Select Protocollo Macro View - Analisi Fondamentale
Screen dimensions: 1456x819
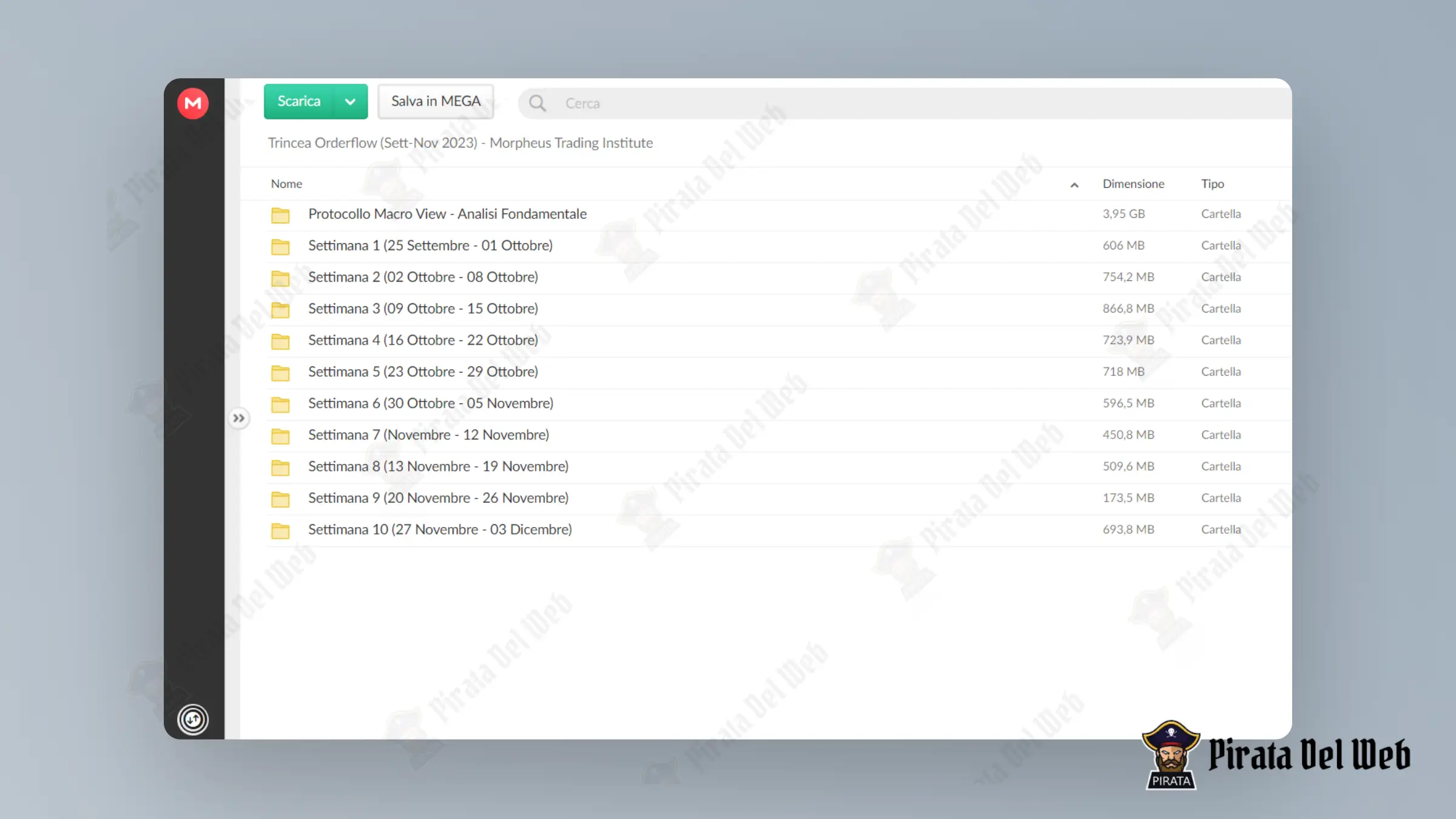448,214
